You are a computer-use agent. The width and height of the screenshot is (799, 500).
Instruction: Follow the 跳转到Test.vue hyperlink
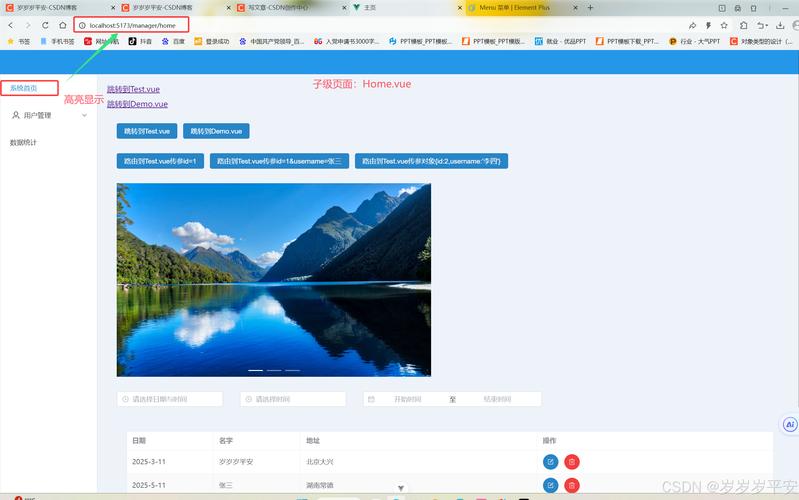(133, 89)
